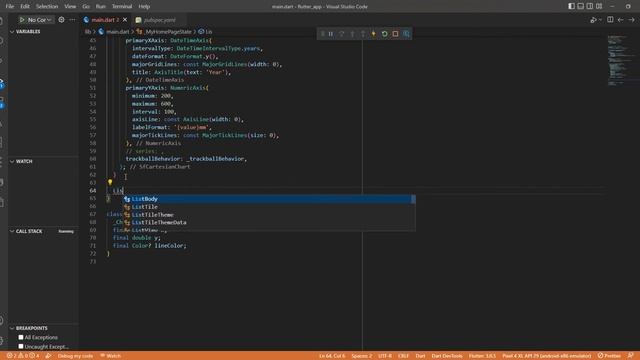Screen dimensions: 640x360
Task: Customize layout icon in title bar
Action: tap(599, 6)
